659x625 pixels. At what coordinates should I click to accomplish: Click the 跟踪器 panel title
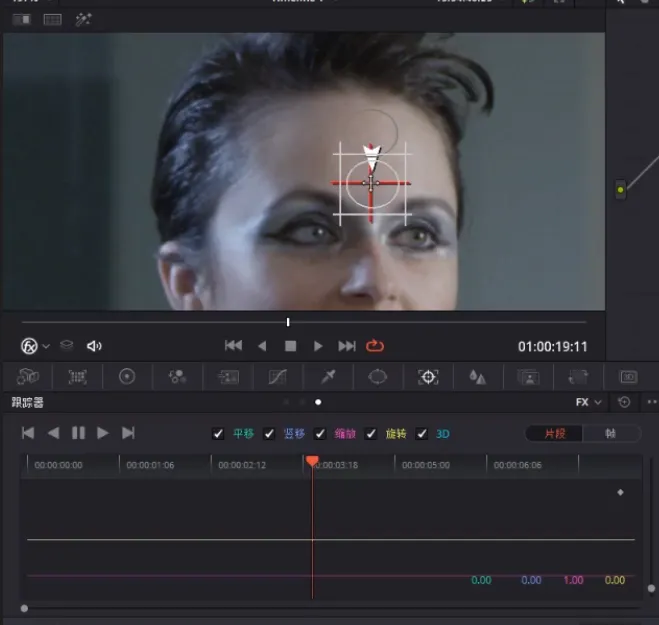tap(28, 403)
